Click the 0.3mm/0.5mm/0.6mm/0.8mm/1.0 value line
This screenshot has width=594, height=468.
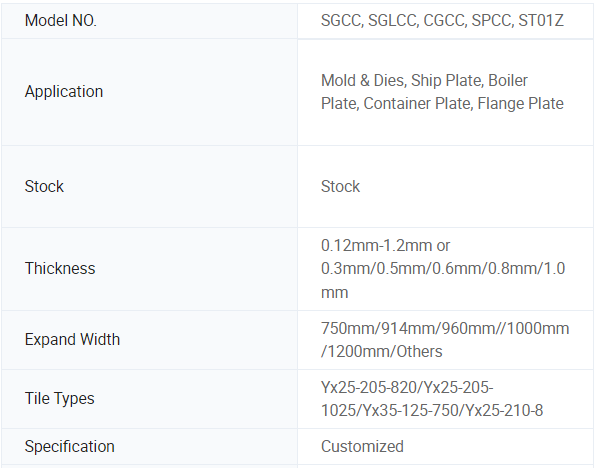(x=443, y=268)
